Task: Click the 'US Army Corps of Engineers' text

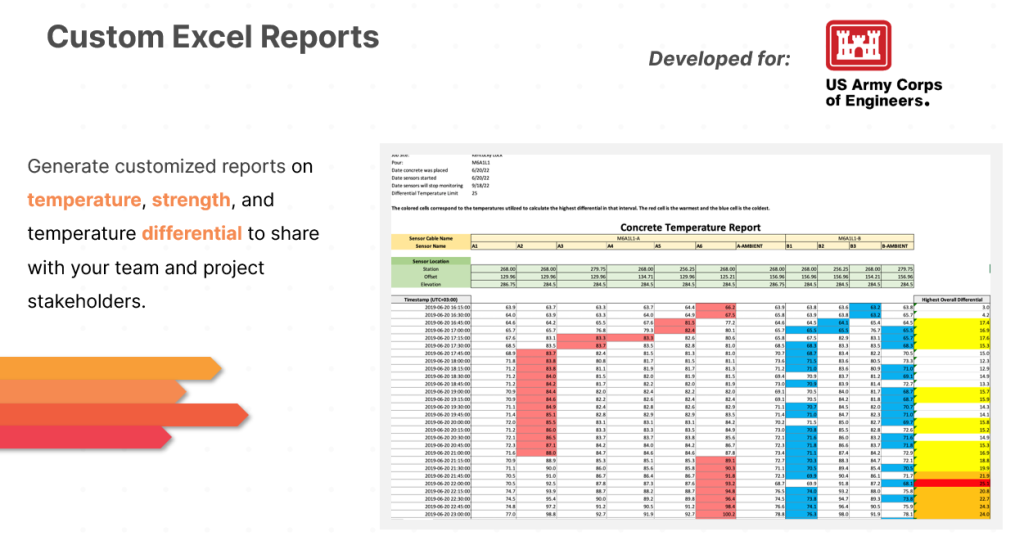Action: pyautogui.click(x=884, y=93)
